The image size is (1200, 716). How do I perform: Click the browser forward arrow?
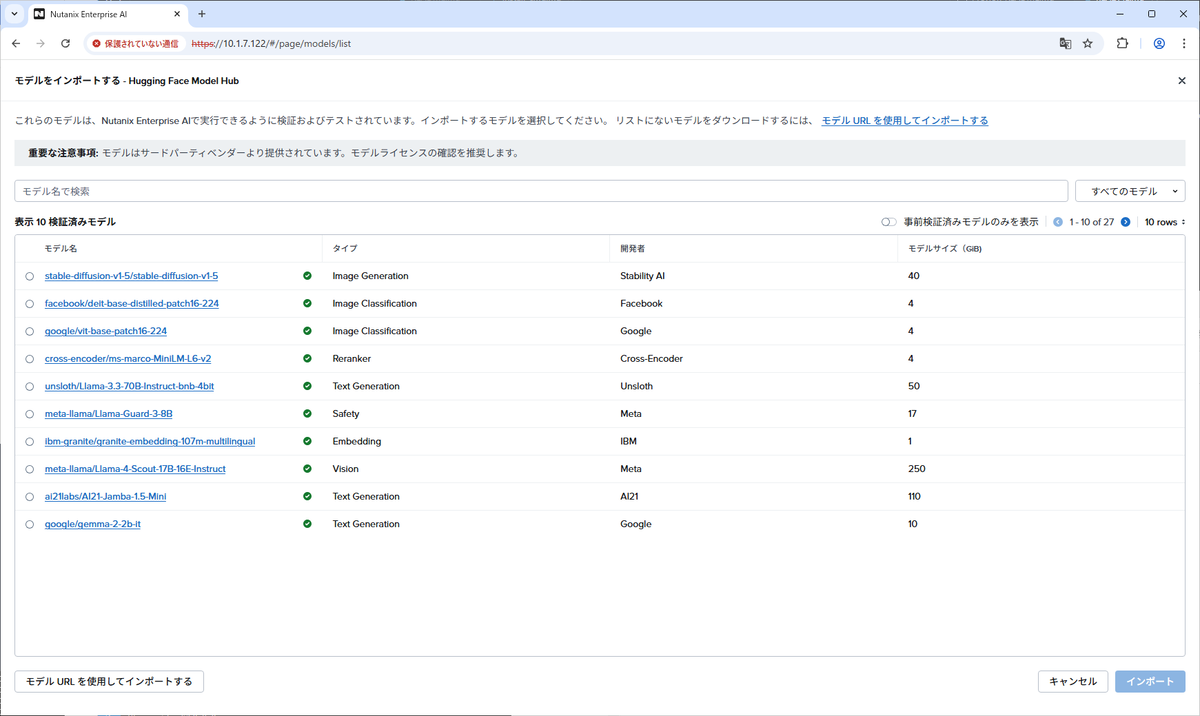coord(41,44)
